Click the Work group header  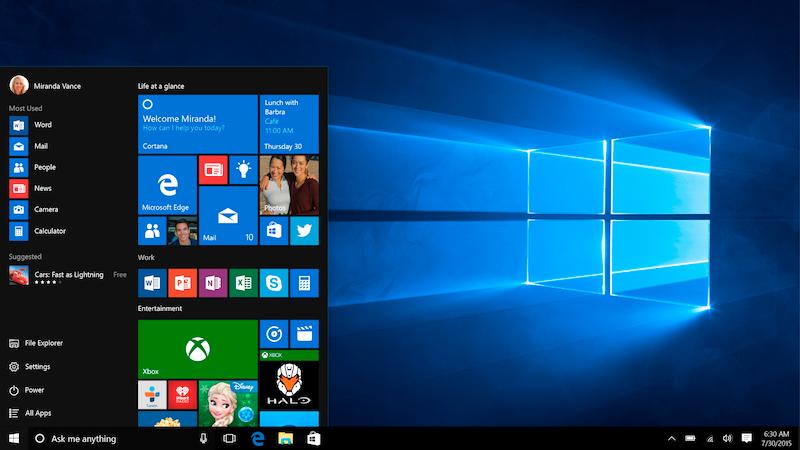click(x=146, y=258)
